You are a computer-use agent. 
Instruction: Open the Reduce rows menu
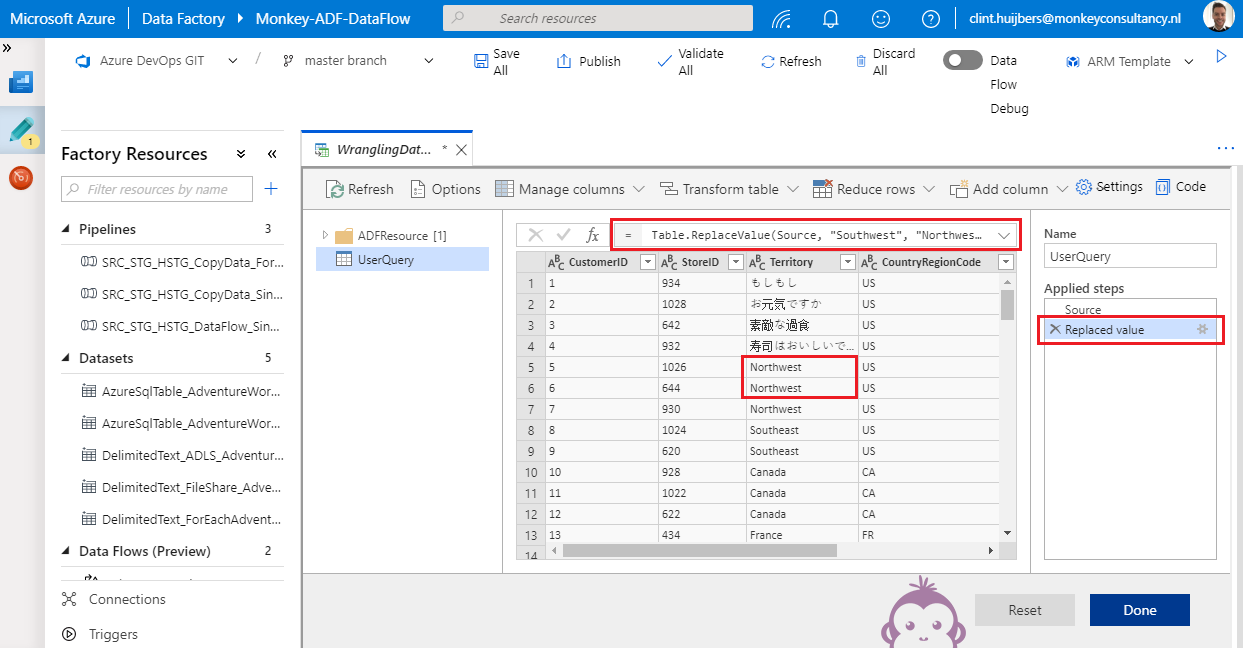point(873,189)
